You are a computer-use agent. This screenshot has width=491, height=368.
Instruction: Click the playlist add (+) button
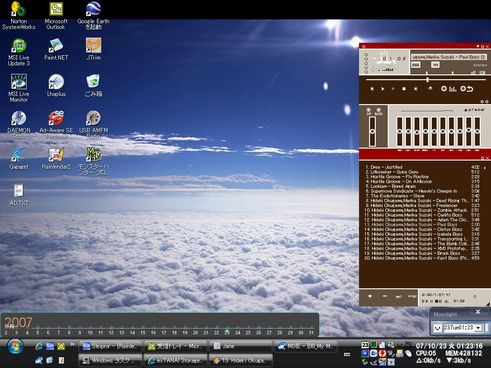(x=370, y=296)
